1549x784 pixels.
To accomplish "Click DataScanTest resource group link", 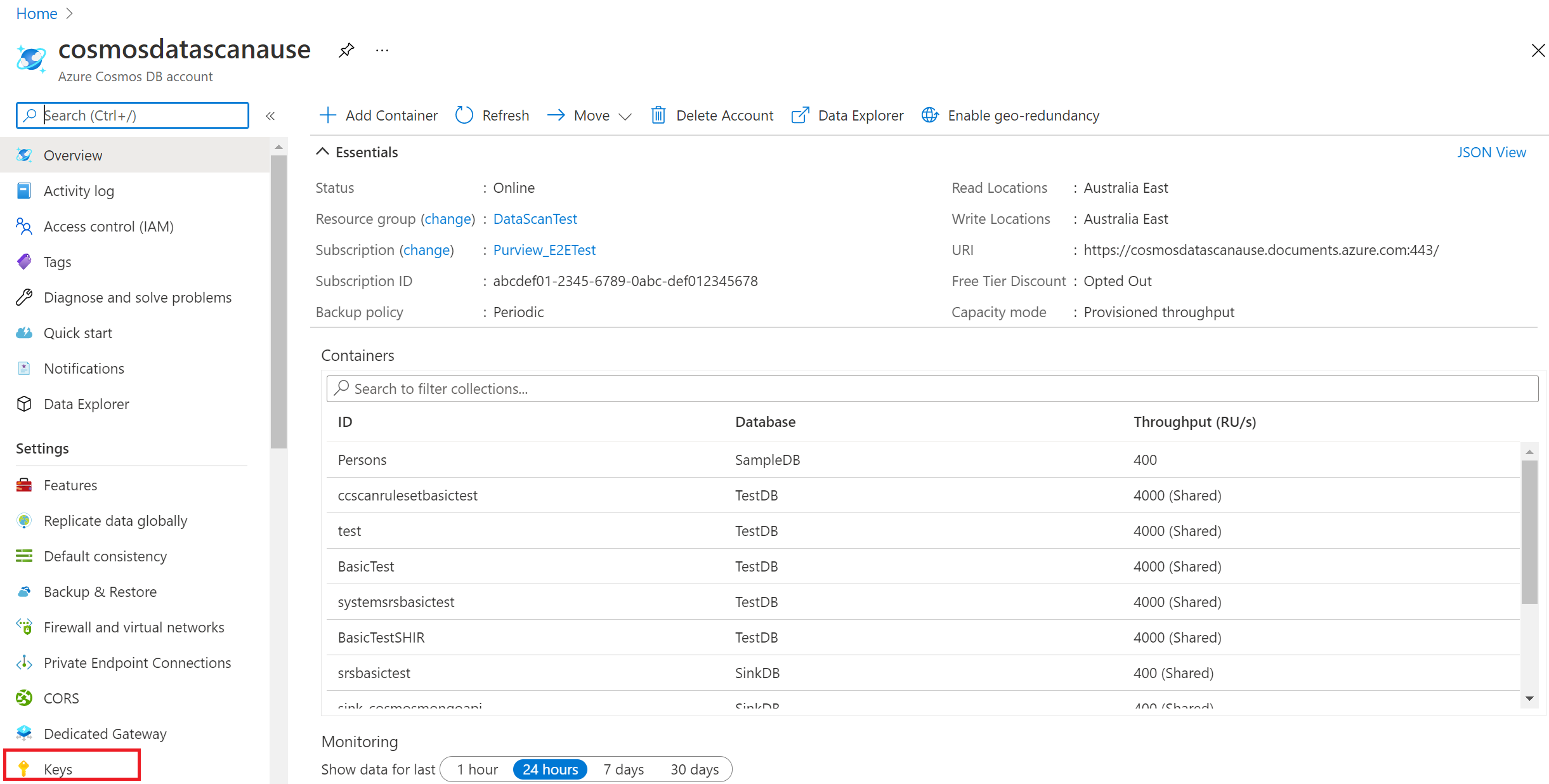I will point(535,218).
